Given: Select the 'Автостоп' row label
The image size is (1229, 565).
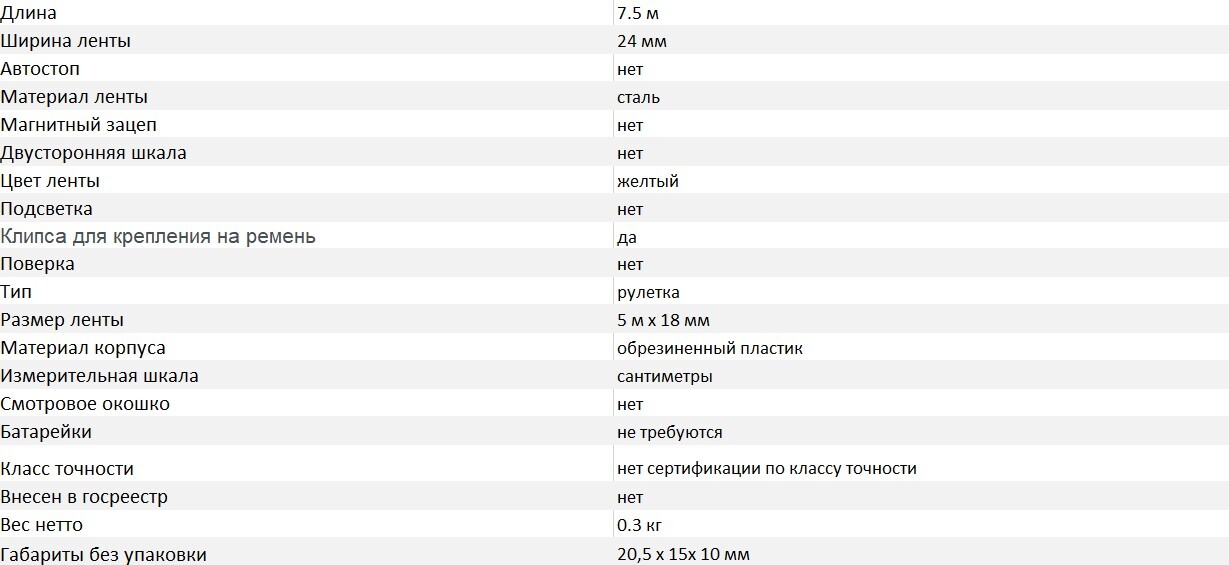Looking at the screenshot, I should 41,69.
